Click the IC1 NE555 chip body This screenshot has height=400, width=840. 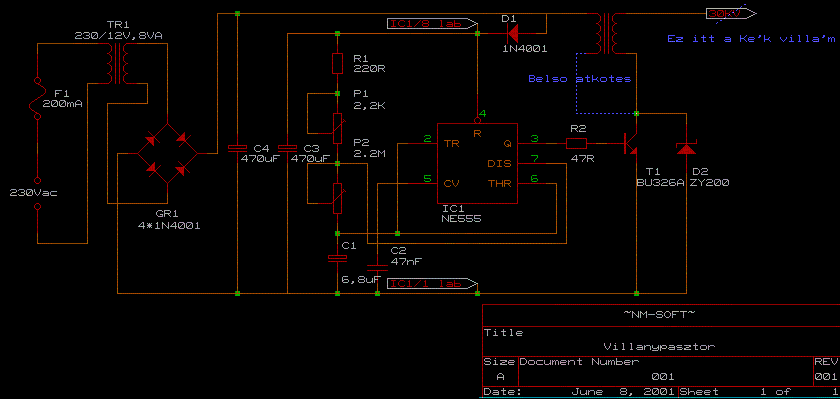(477, 164)
